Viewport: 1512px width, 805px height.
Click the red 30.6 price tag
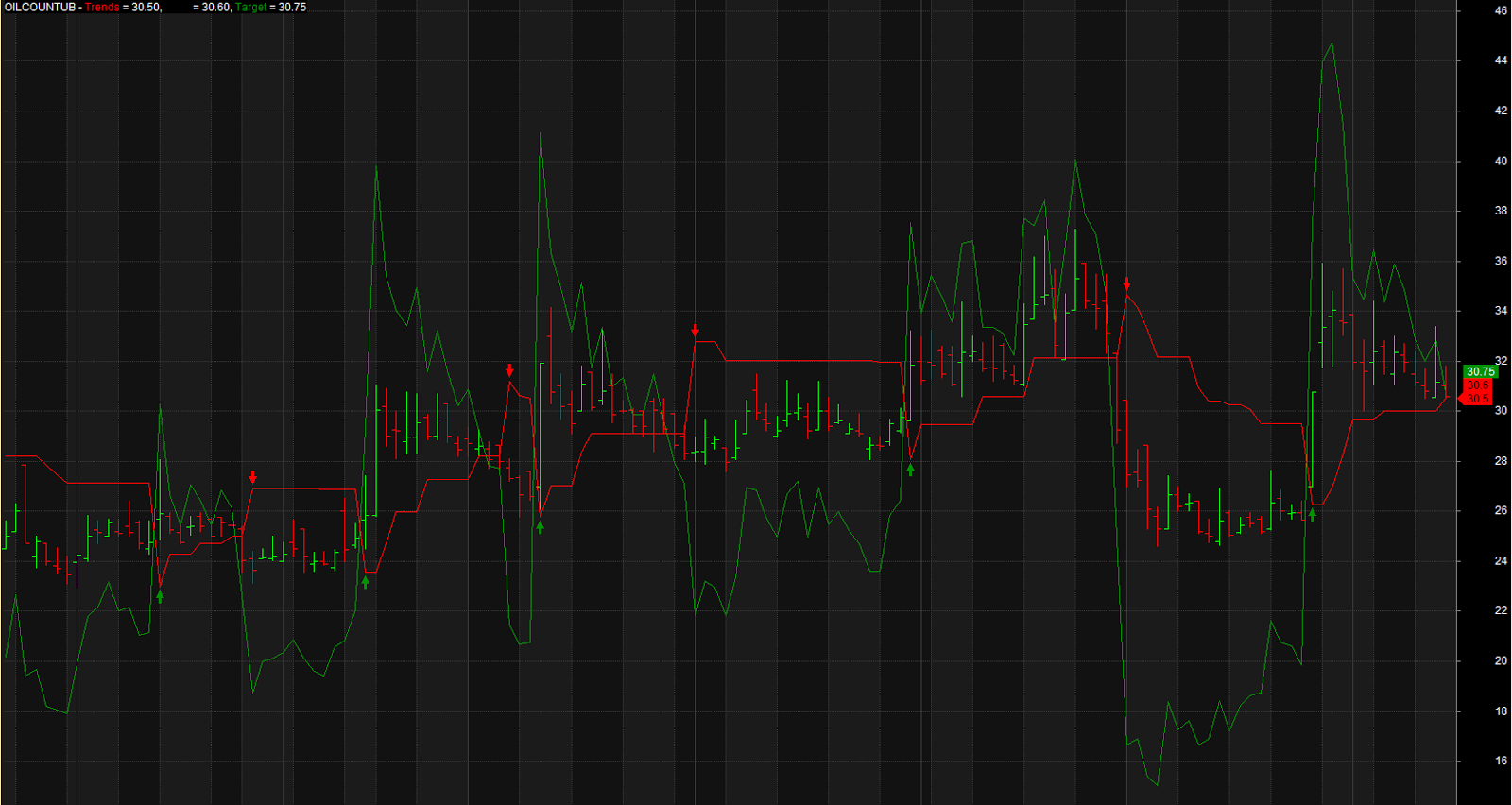pyautogui.click(x=1478, y=385)
